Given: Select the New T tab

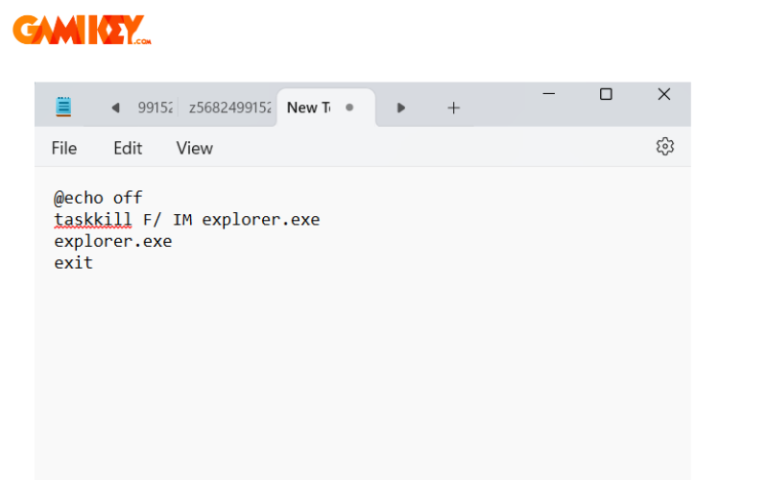Looking at the screenshot, I should pyautogui.click(x=308, y=108).
